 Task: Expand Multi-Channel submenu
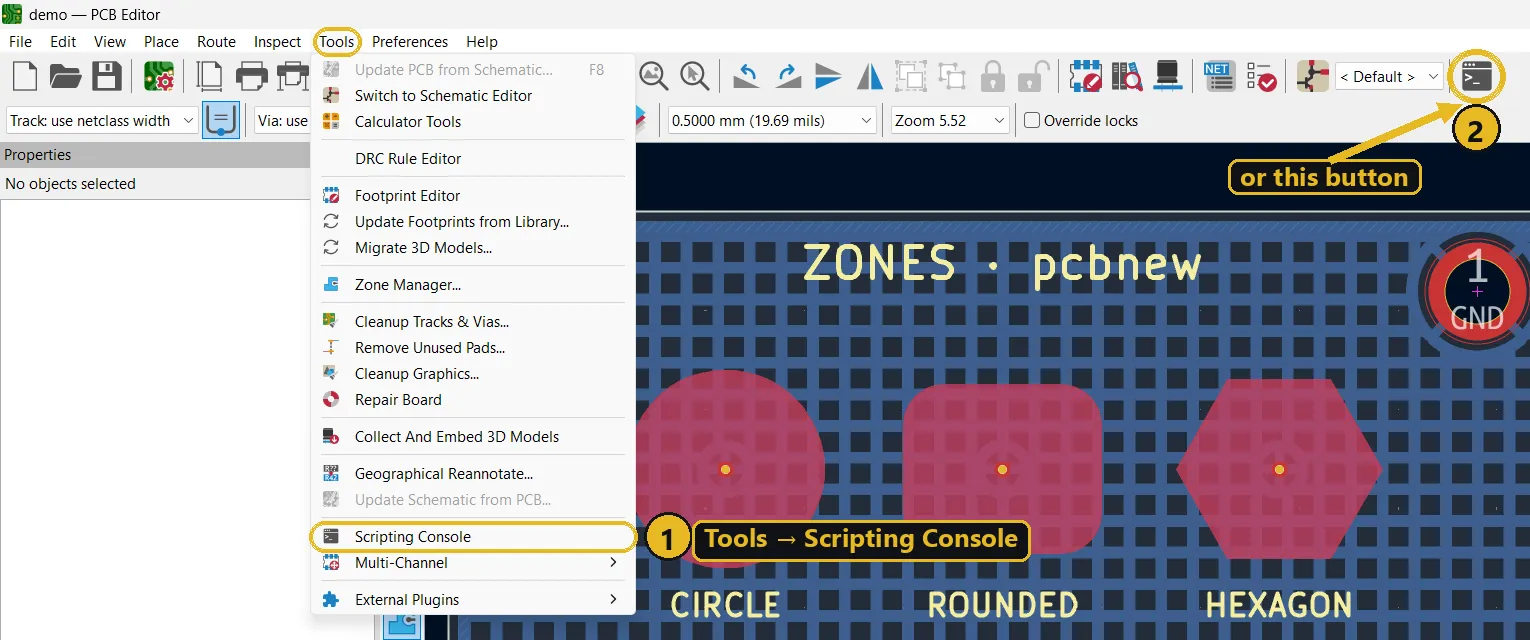473,563
